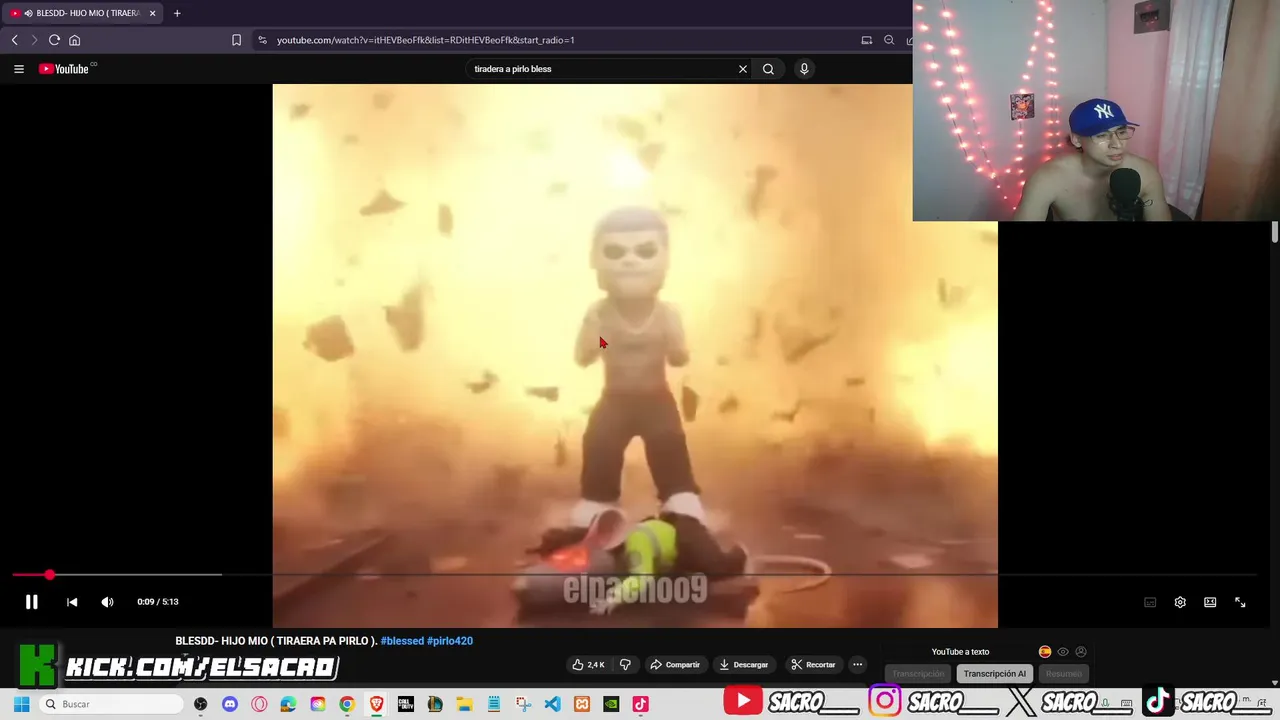Like the video with 2,4 K
The image size is (1280, 720).
[x=588, y=665]
